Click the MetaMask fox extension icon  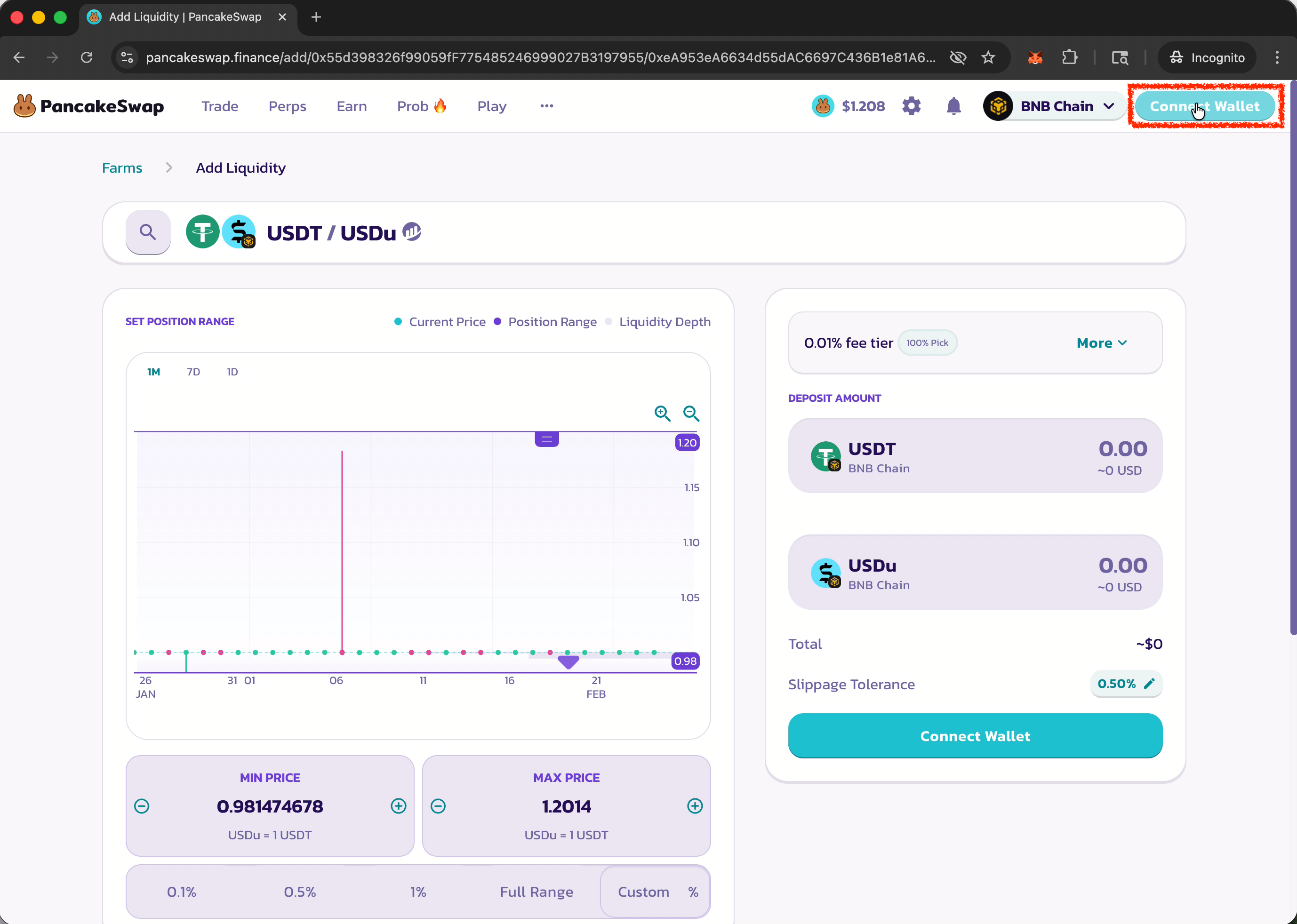[x=1035, y=57]
